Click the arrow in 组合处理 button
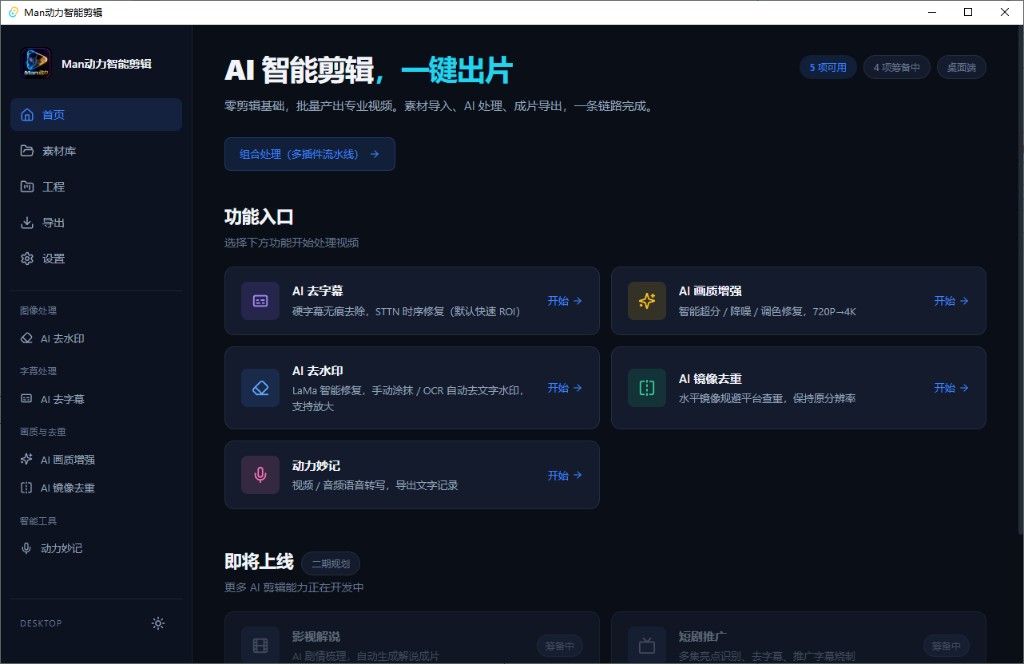Viewport: 1024px width, 664px height. pyautogui.click(x=375, y=154)
